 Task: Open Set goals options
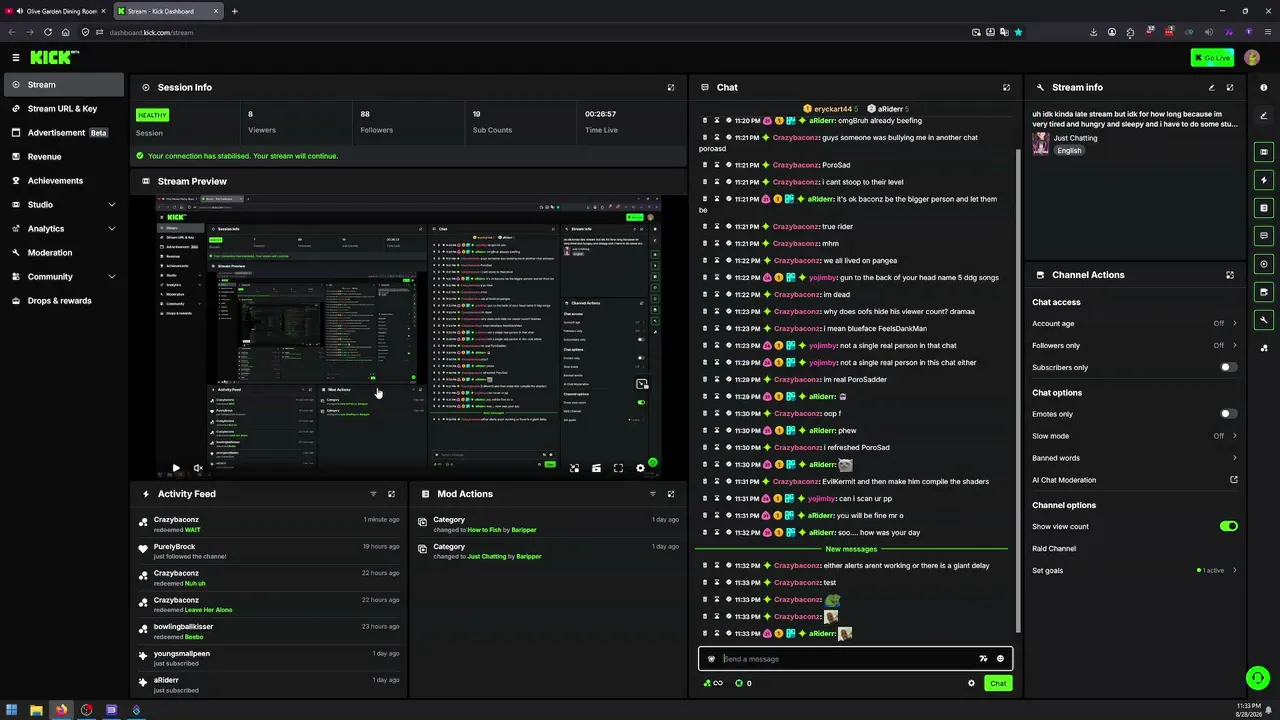click(x=1135, y=571)
